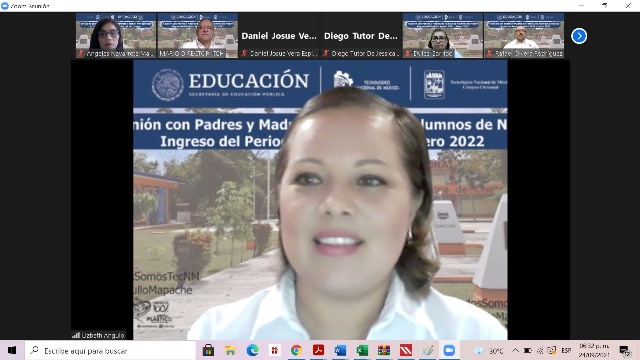640x360 pixels.
Task: Restore down the Zoom window
Action: coord(604,6)
